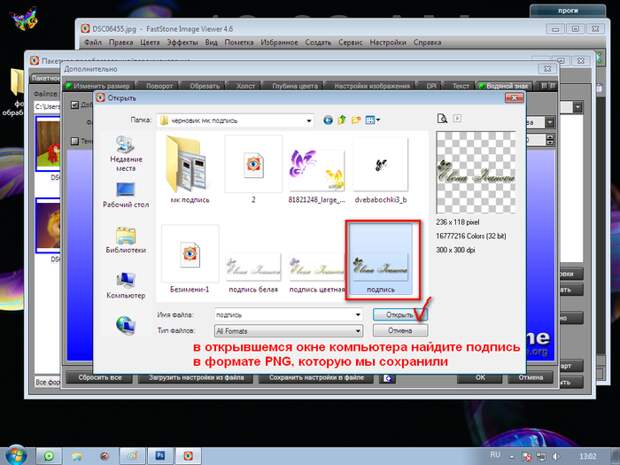Open the Network globe icon in the sidebar
The width and height of the screenshot is (620, 465).
[126, 325]
